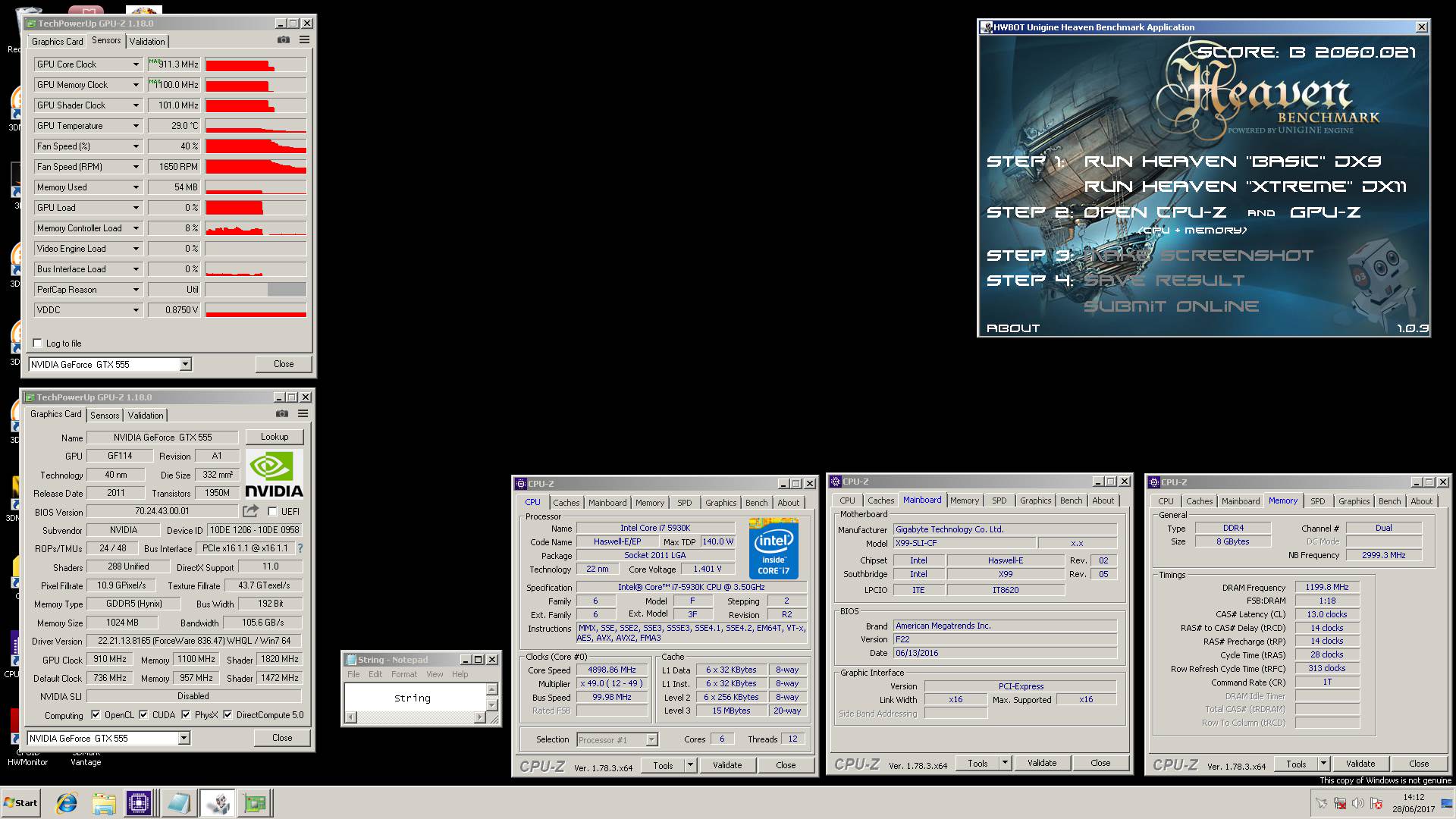
Task: Open Caches tab in CPU-Z CPU window
Action: point(566,503)
